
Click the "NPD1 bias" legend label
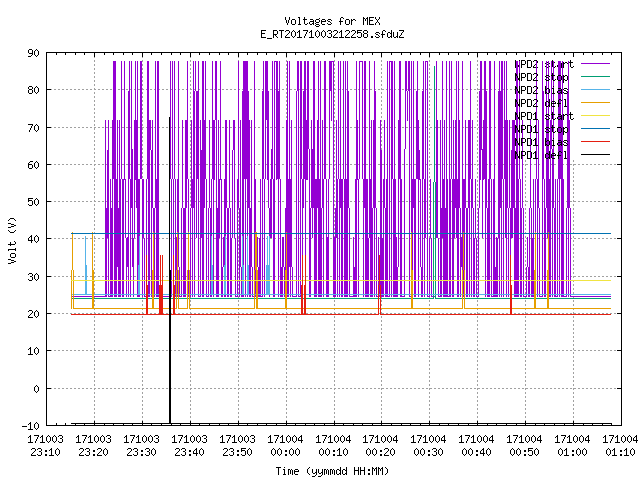[541, 142]
